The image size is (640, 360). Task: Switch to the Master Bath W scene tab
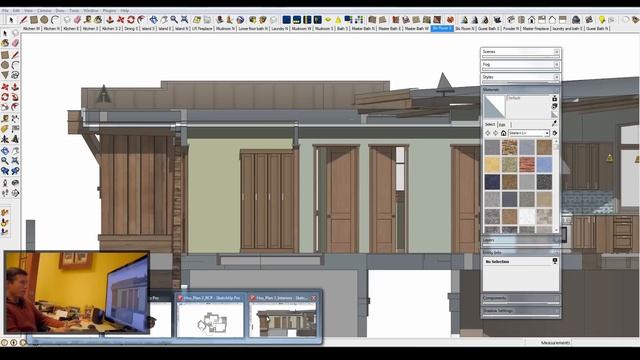[417, 29]
